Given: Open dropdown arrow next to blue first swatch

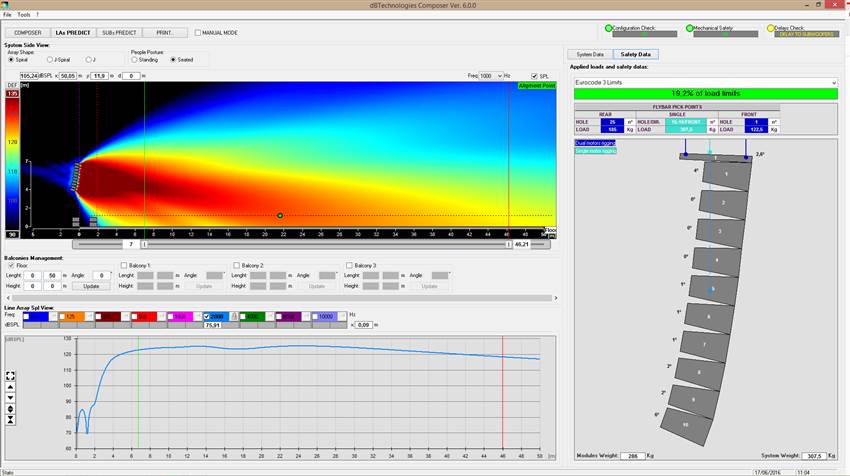Looking at the screenshot, I should pos(53,317).
